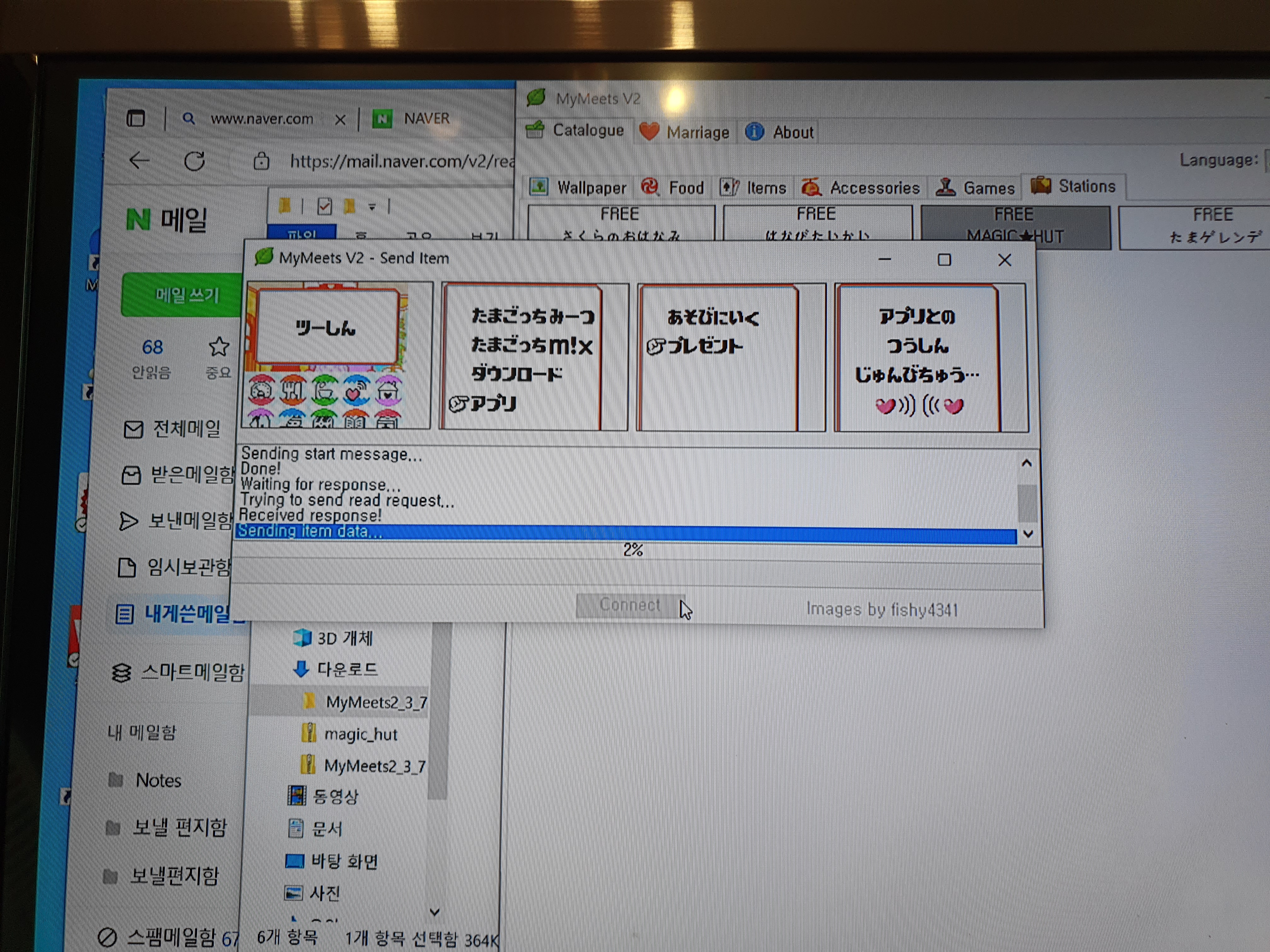Screen dimensions: 1270x952
Task: Open the Catalogue tab in MyMeets V2
Action: pyautogui.click(x=575, y=131)
